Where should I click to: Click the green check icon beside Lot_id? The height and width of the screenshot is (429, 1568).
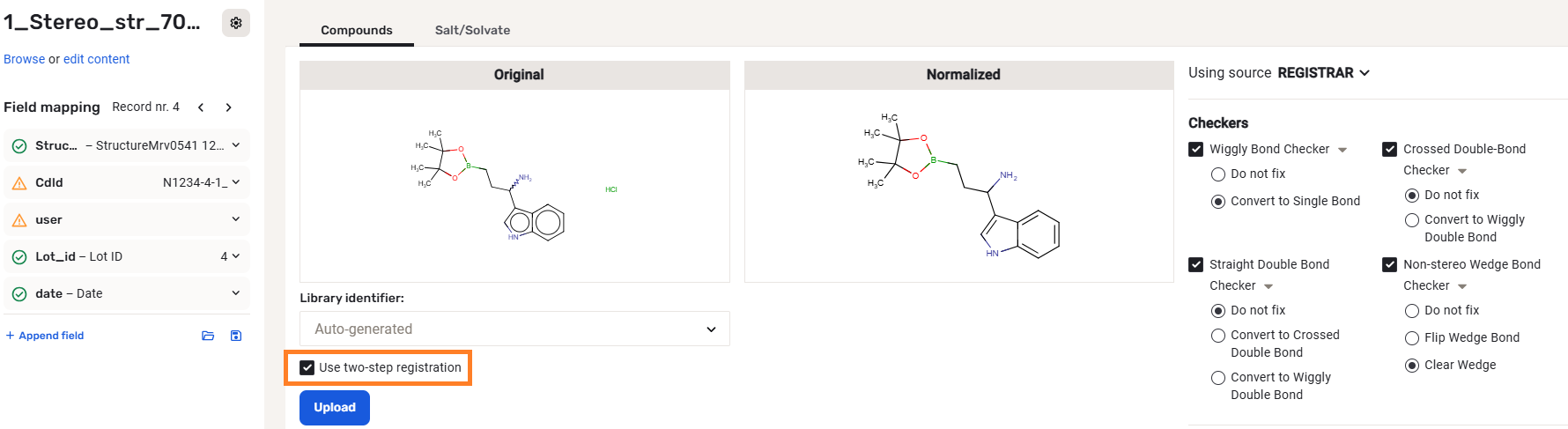19,257
